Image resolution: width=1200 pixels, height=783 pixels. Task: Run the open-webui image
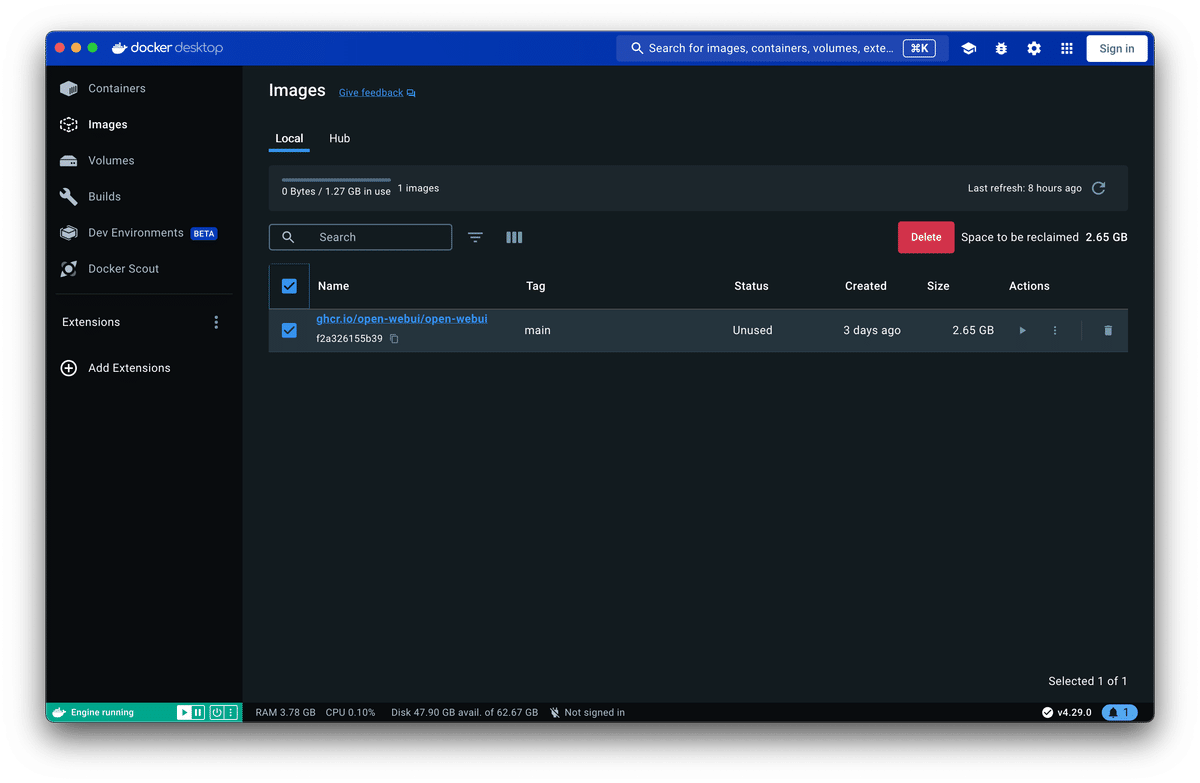1022,330
